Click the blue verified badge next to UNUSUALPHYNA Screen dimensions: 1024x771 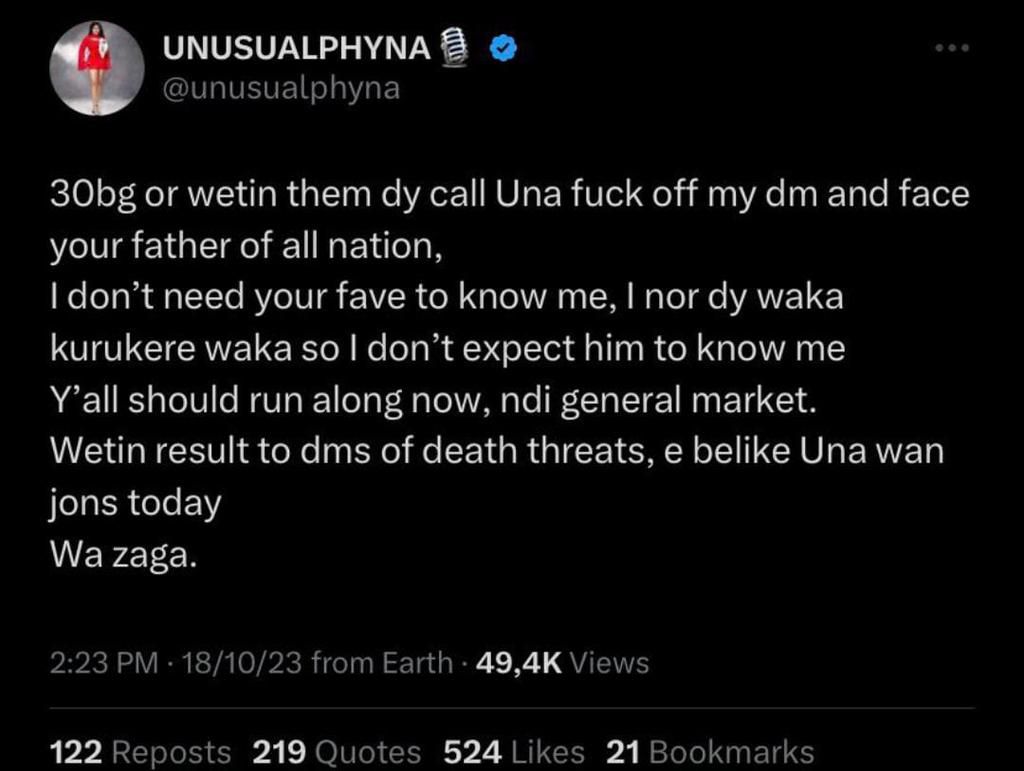click(502, 45)
